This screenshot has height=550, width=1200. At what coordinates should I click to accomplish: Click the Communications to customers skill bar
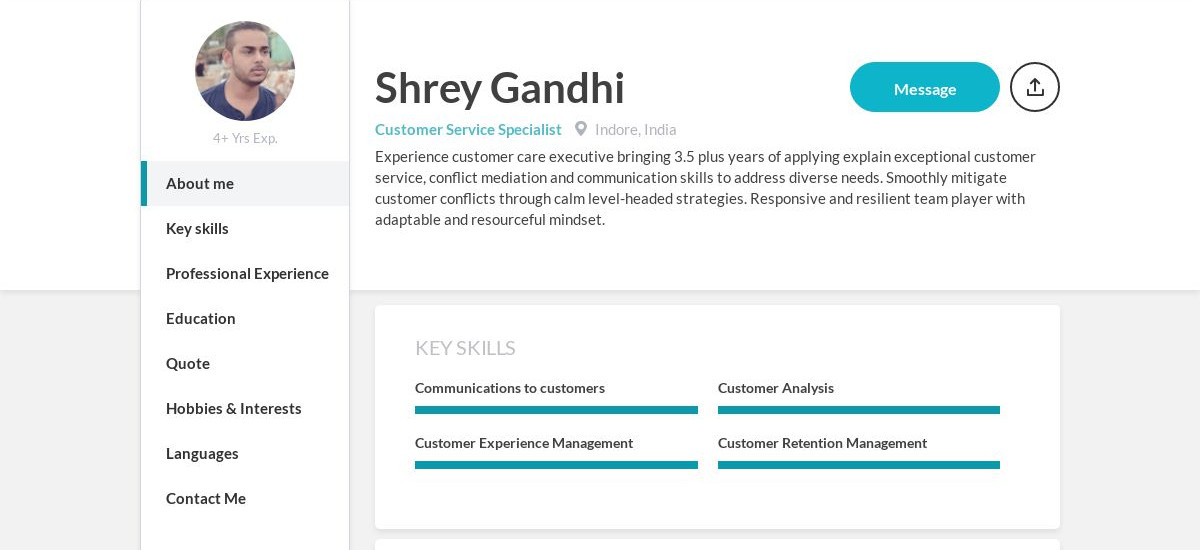click(x=556, y=410)
